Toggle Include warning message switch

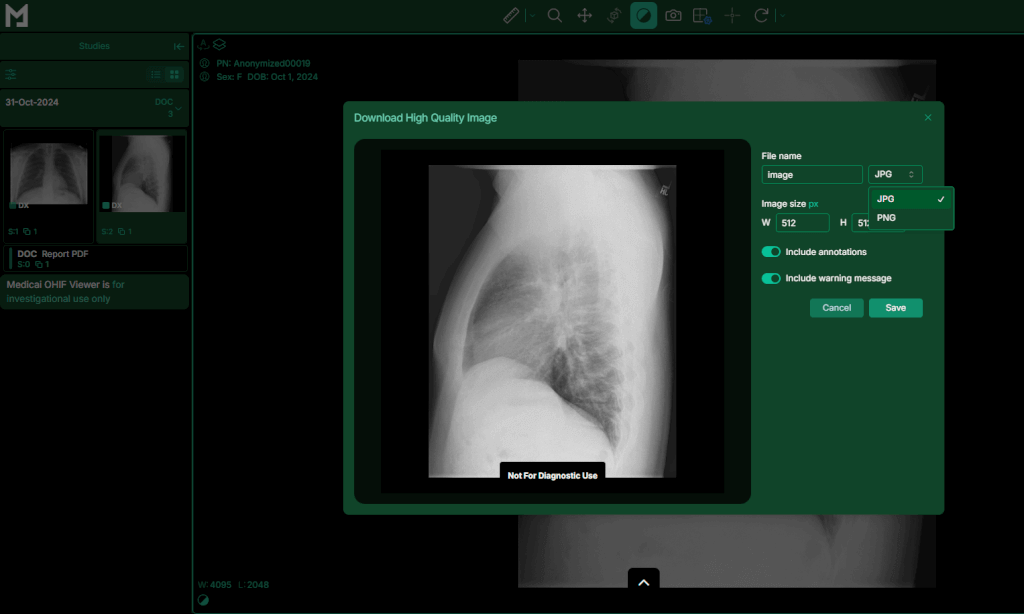[771, 279]
